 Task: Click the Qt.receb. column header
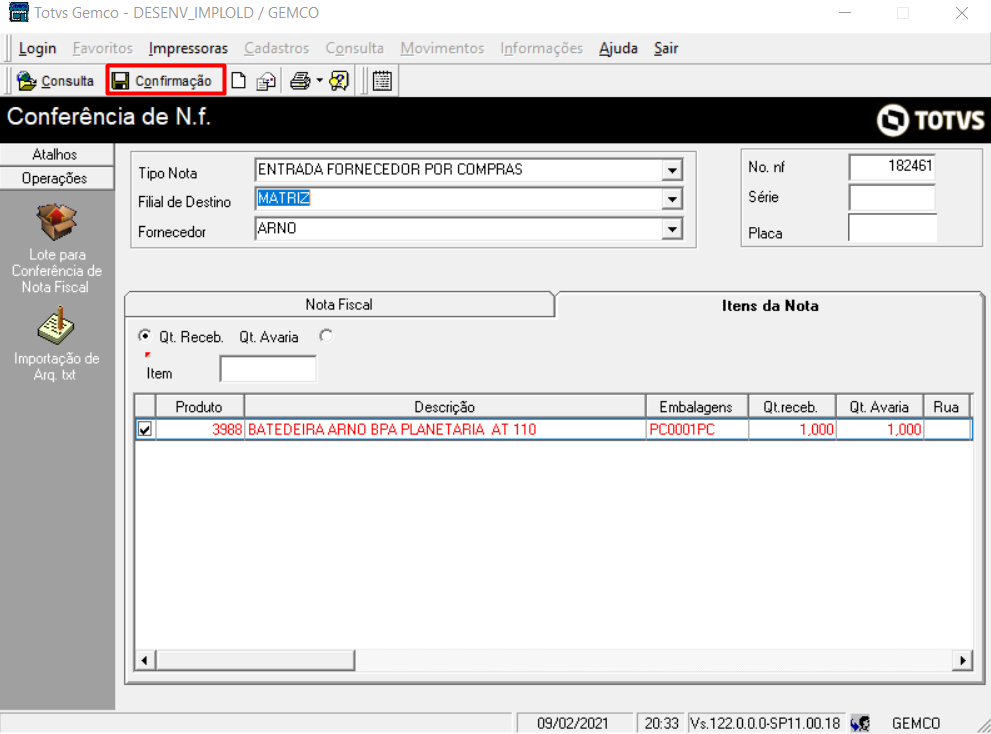tap(791, 407)
